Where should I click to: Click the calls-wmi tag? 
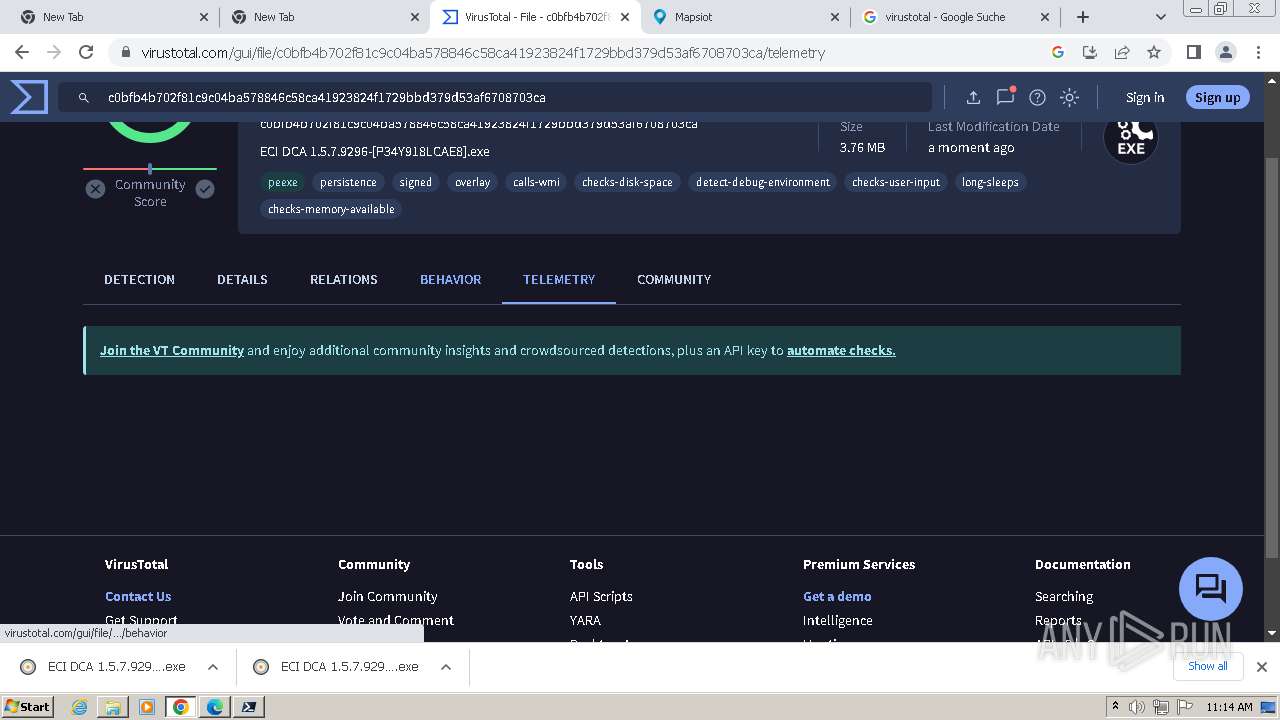pyautogui.click(x=536, y=182)
